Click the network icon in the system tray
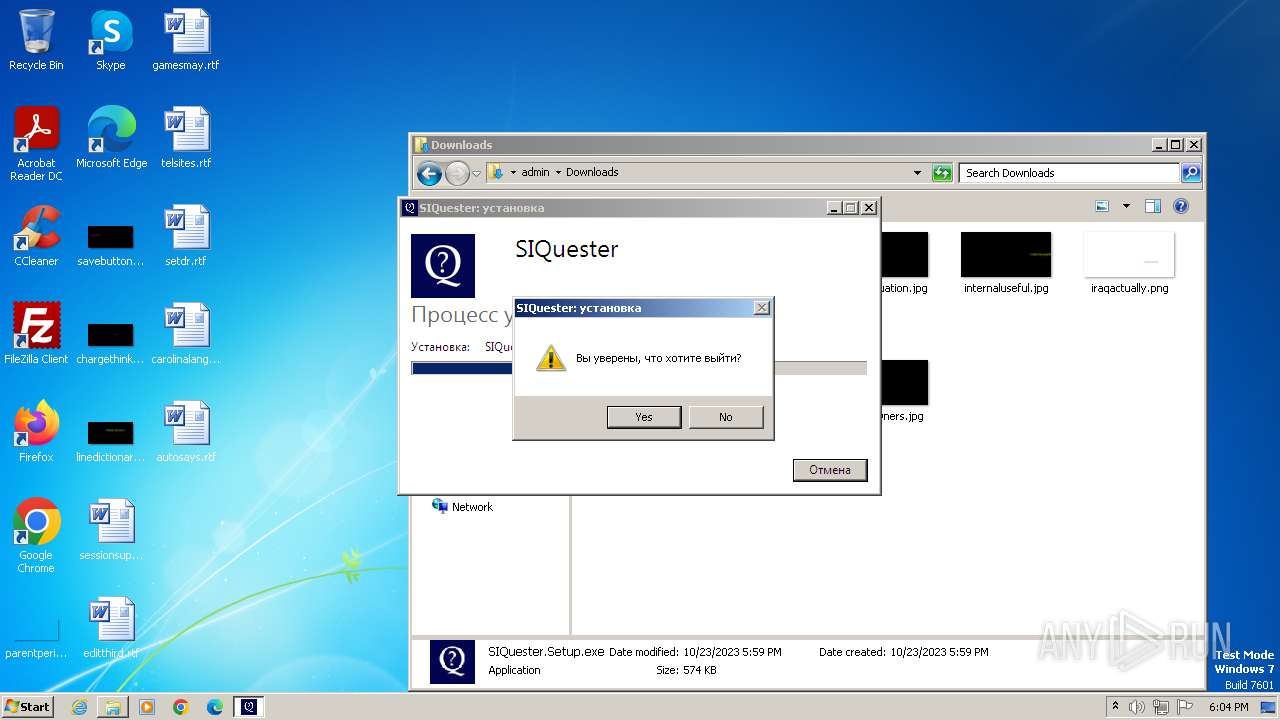Image resolution: width=1280 pixels, height=720 pixels. click(x=1161, y=707)
